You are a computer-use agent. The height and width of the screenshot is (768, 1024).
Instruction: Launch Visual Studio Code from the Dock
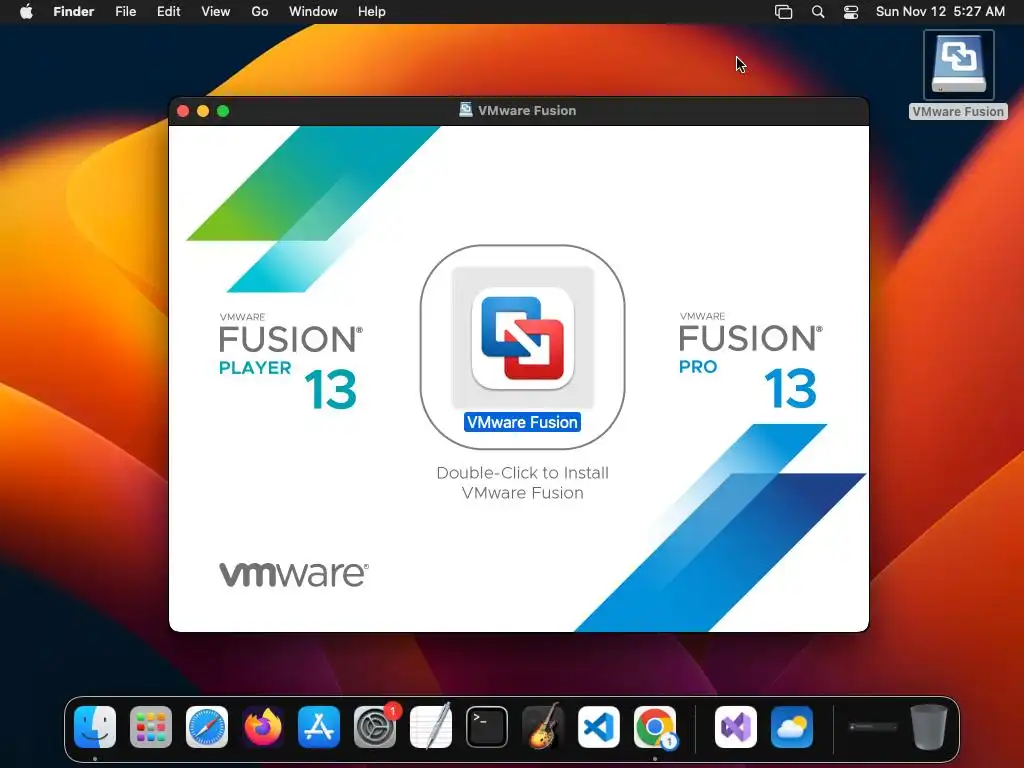599,727
